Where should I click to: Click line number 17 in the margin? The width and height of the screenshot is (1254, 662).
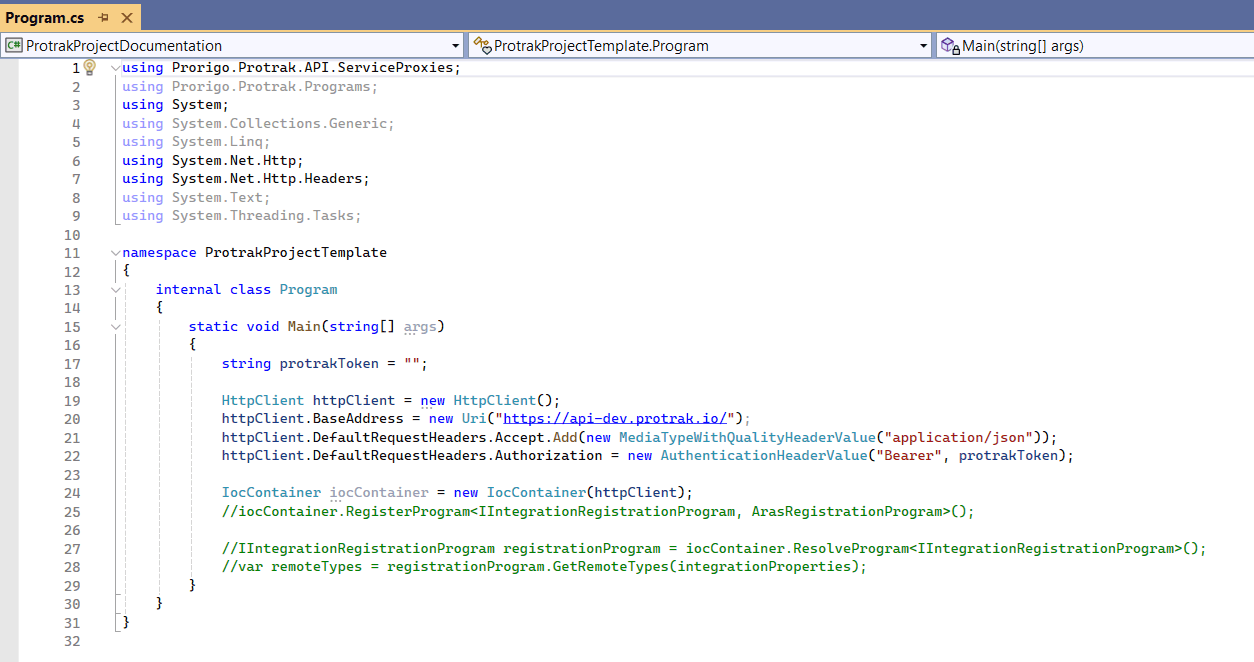(x=72, y=364)
